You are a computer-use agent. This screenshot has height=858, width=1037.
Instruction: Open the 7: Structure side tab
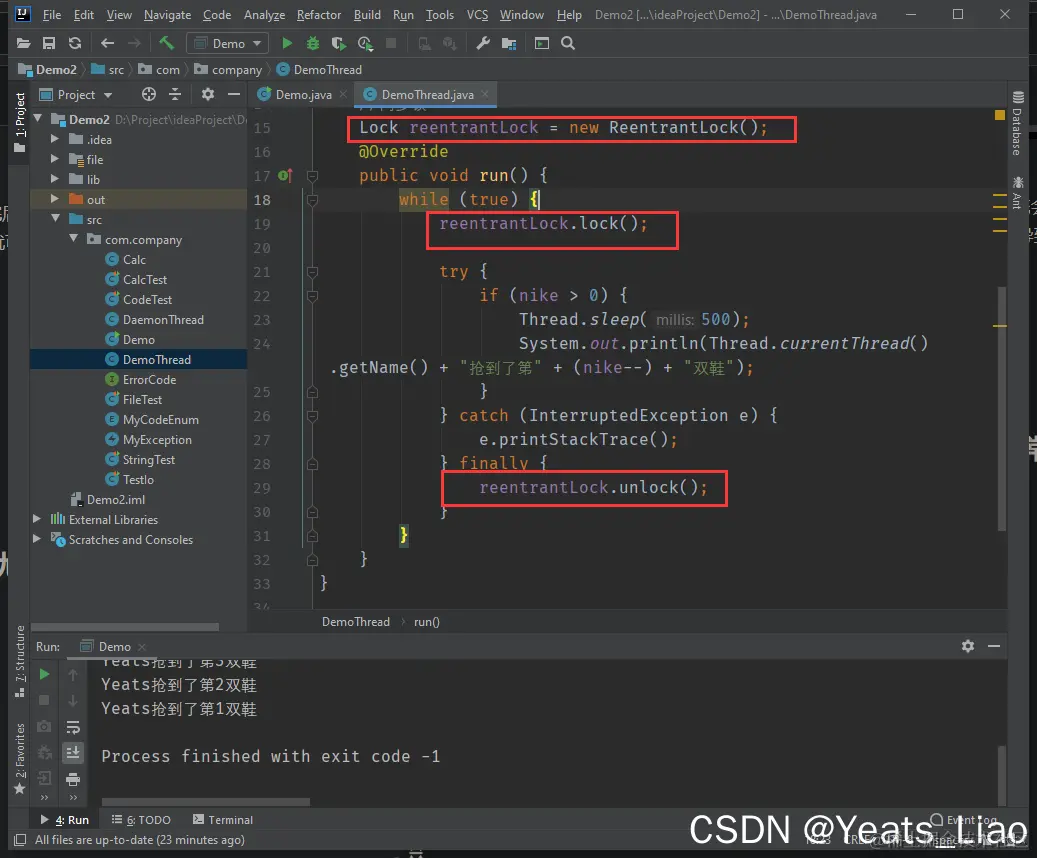[x=20, y=660]
